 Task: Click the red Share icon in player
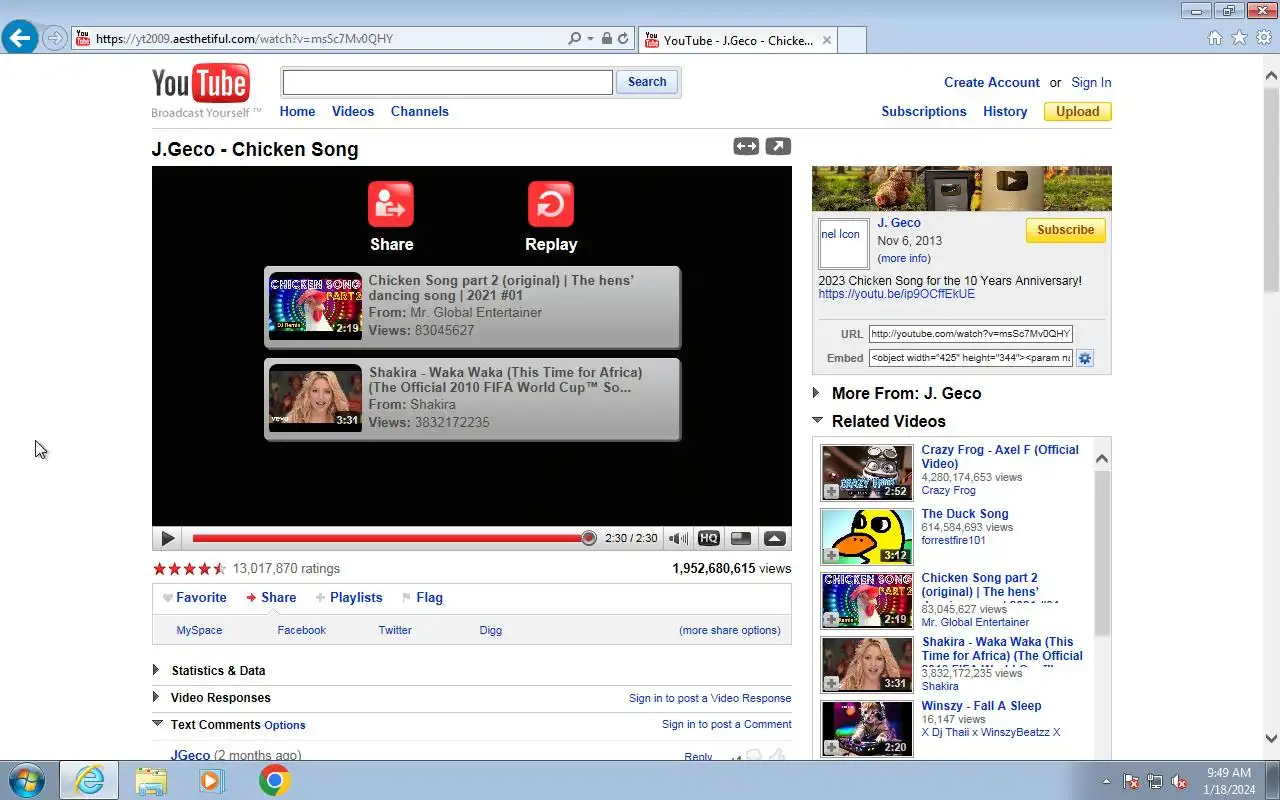point(391,204)
